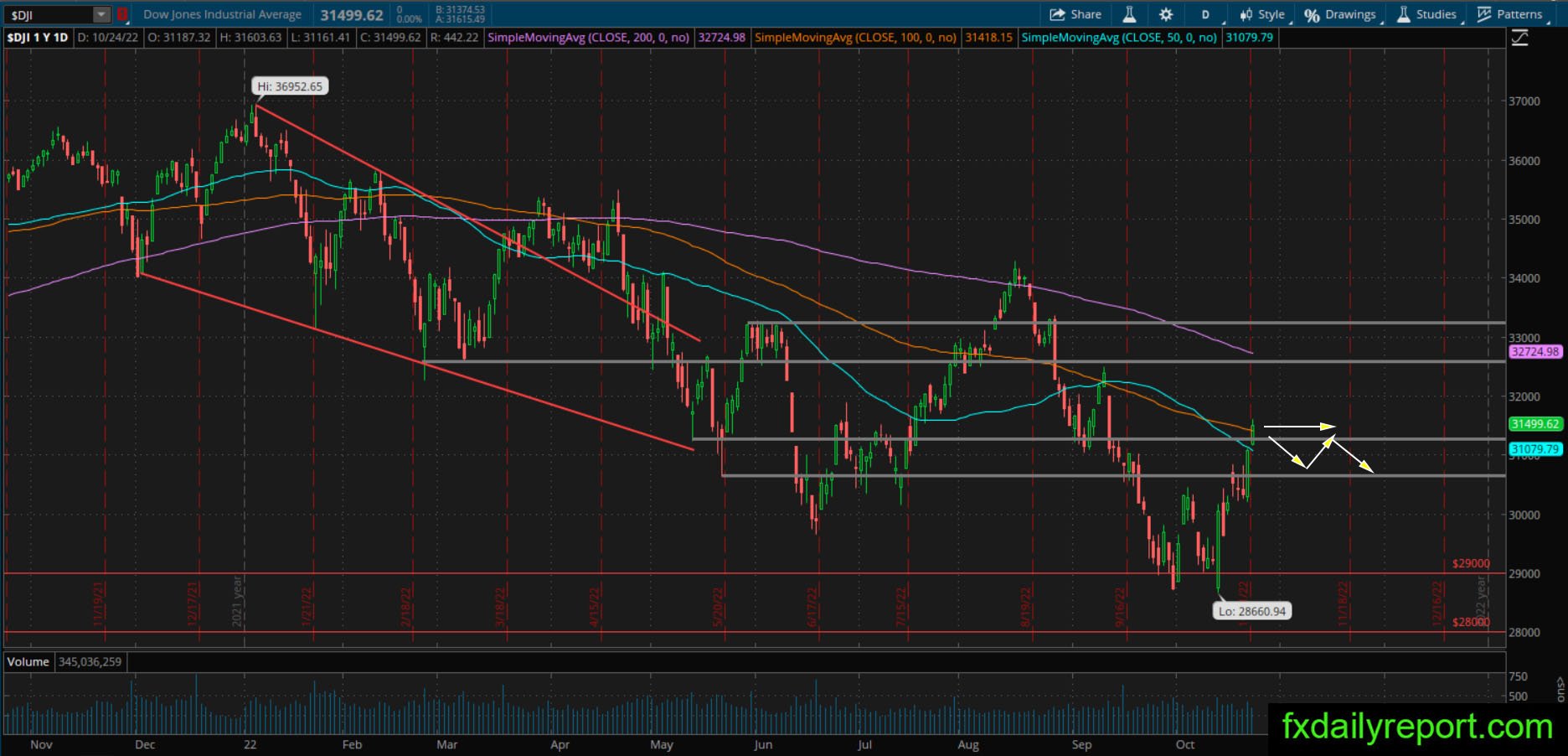1568x756 pixels.
Task: Click SimpleMovingAvg 100 study label
Action: pos(855,38)
